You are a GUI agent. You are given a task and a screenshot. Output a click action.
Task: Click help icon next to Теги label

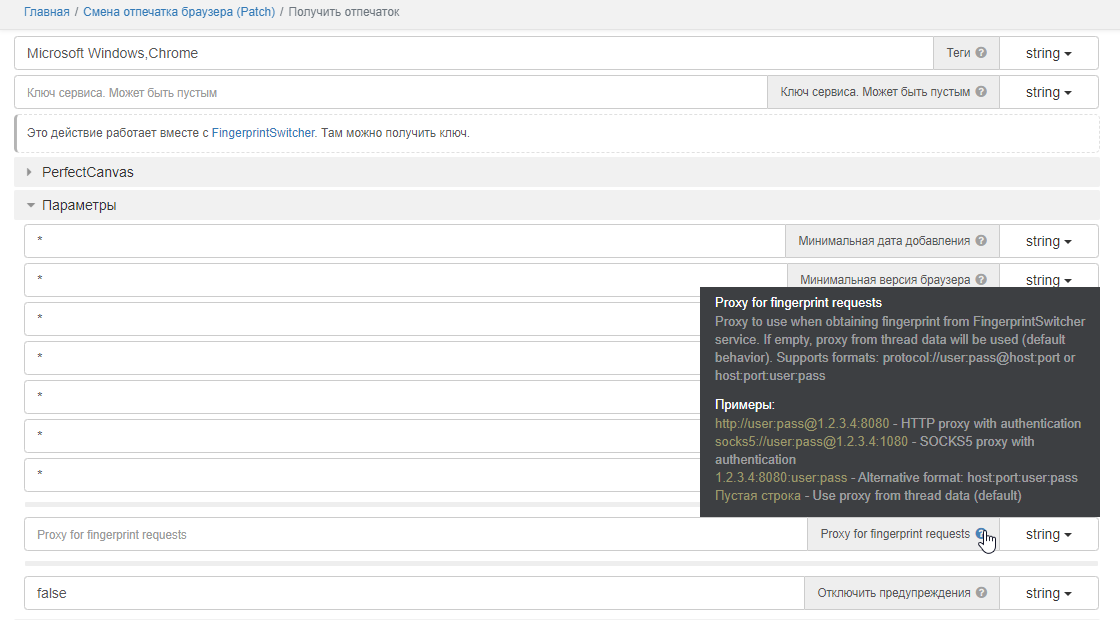[x=982, y=52]
